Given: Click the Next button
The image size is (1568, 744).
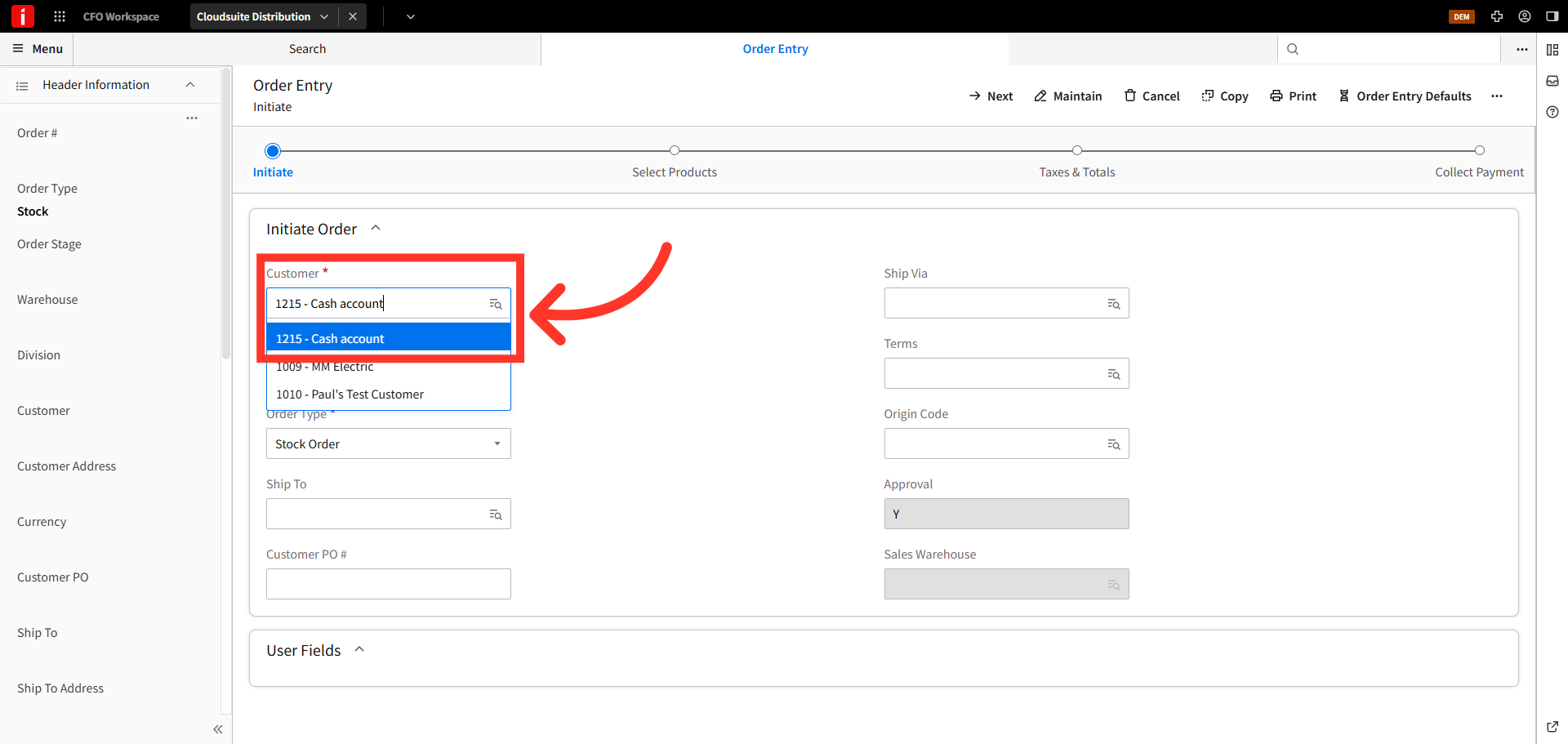Looking at the screenshot, I should [x=991, y=96].
